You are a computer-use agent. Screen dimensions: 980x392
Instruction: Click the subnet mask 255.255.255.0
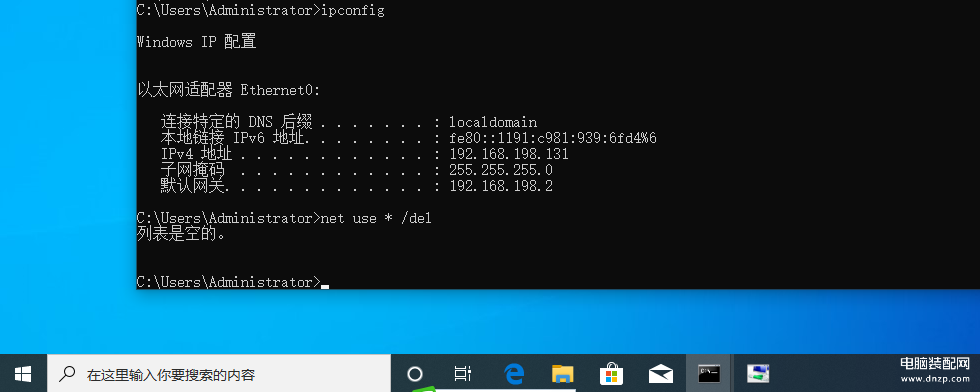[501, 170]
